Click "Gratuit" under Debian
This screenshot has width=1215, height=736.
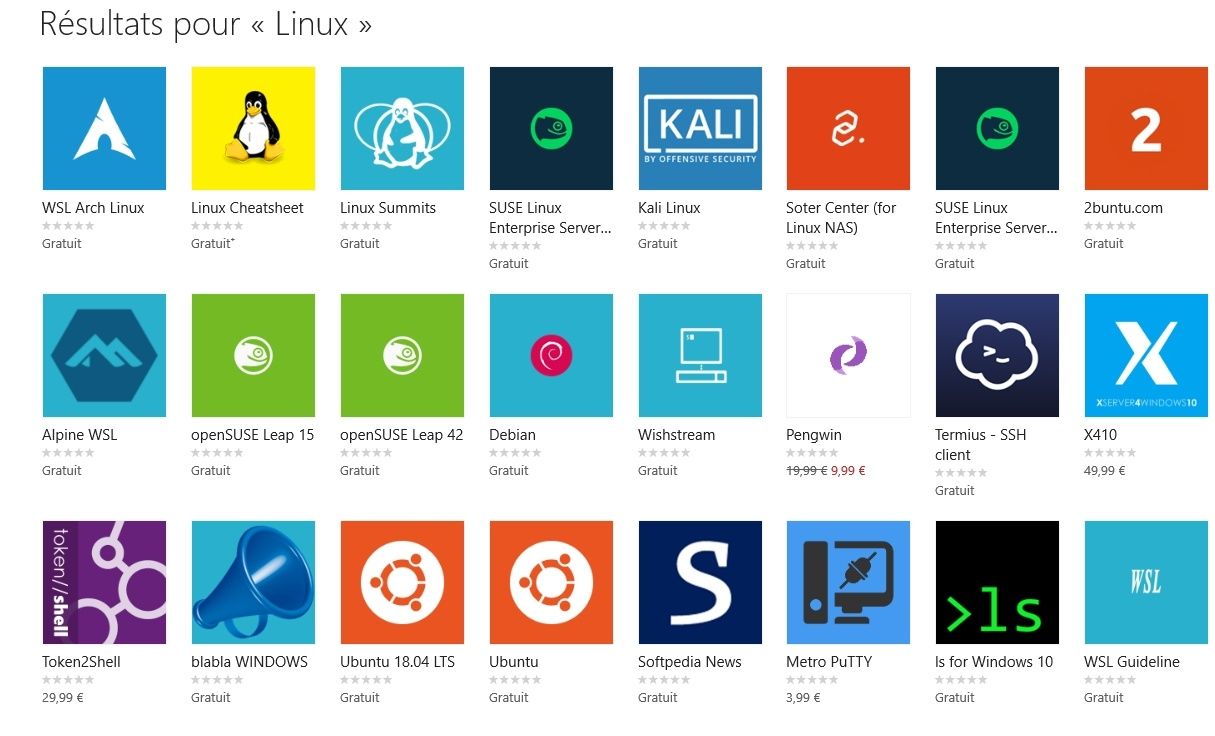509,471
